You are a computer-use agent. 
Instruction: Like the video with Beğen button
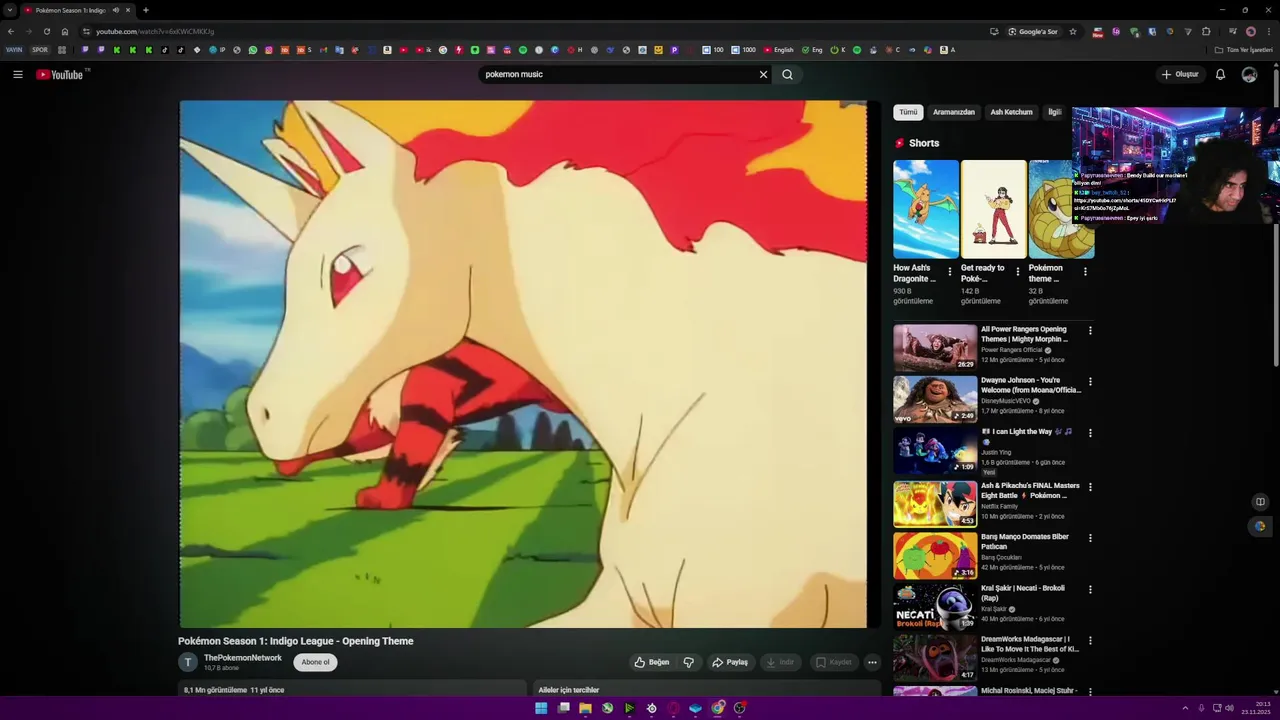652,662
